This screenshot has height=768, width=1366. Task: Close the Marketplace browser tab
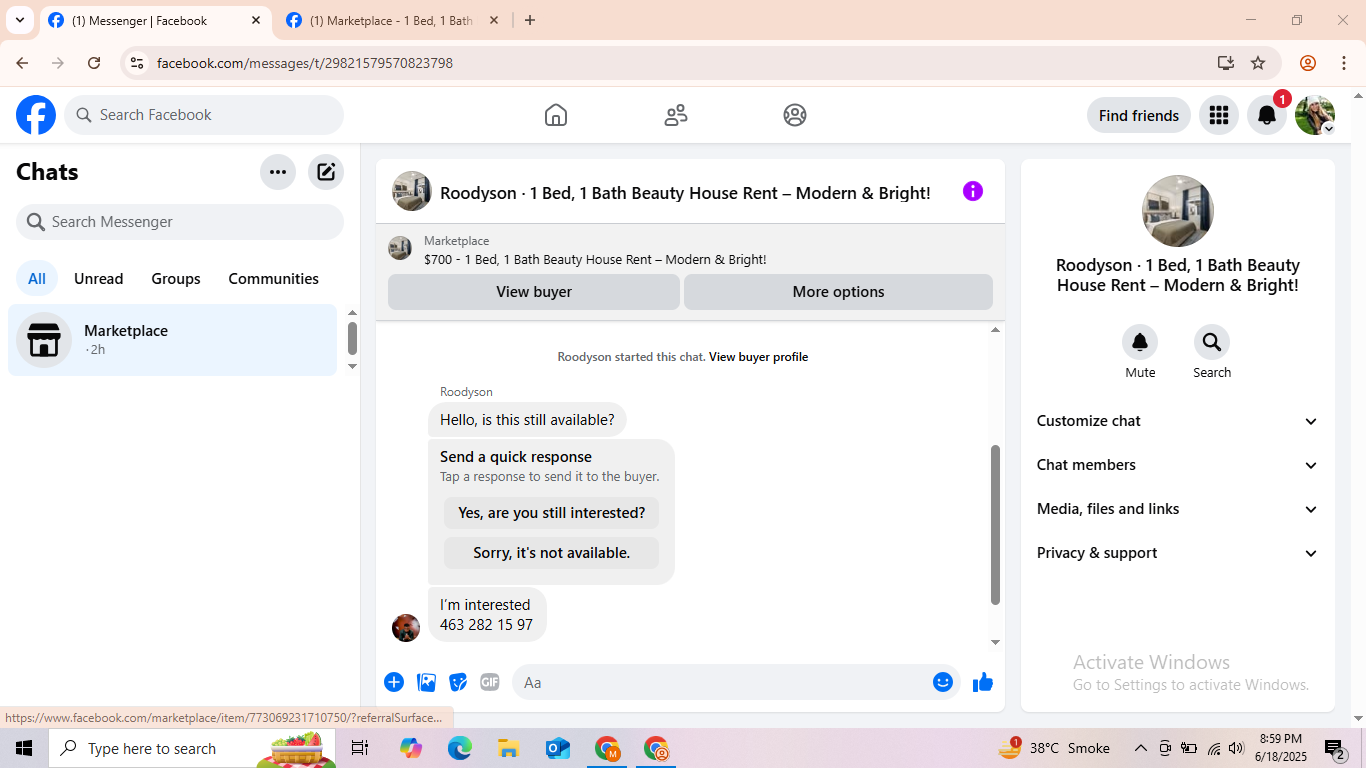493,20
